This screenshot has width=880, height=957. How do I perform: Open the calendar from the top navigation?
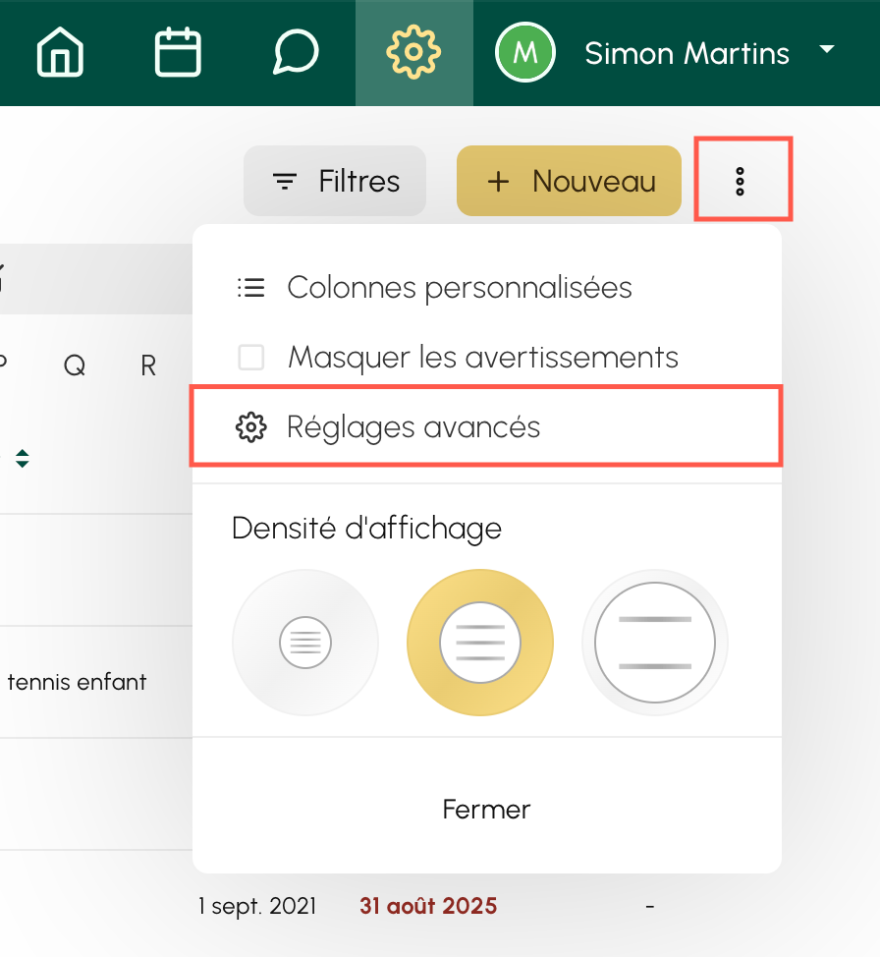(178, 52)
